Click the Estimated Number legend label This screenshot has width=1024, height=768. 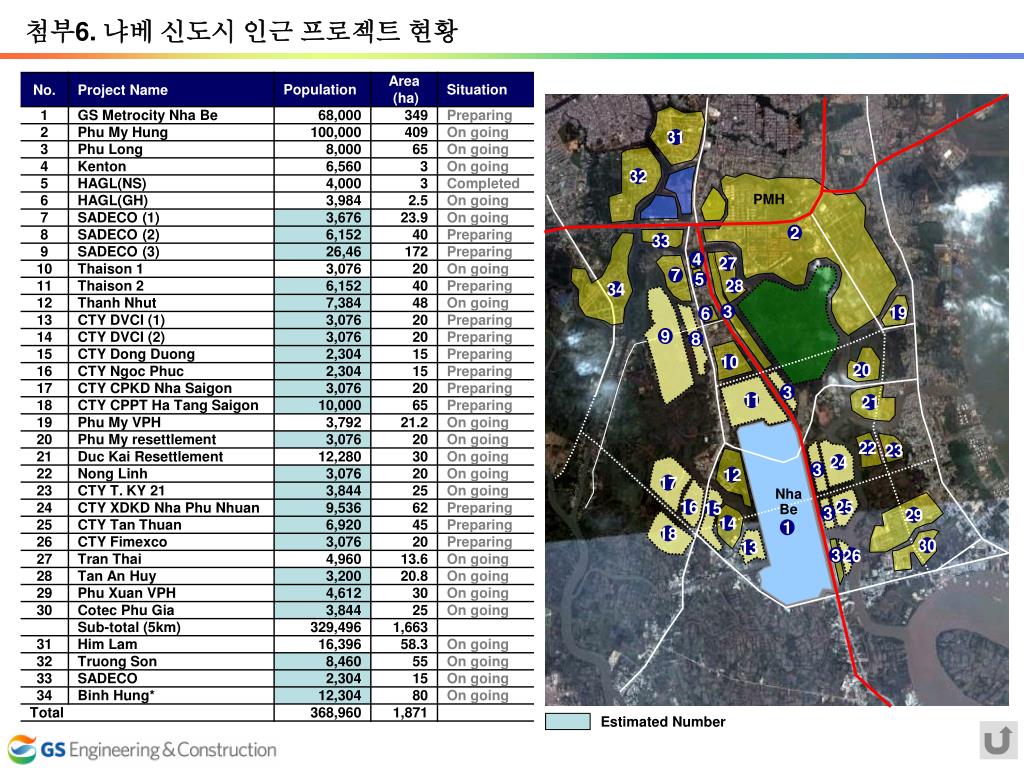663,722
